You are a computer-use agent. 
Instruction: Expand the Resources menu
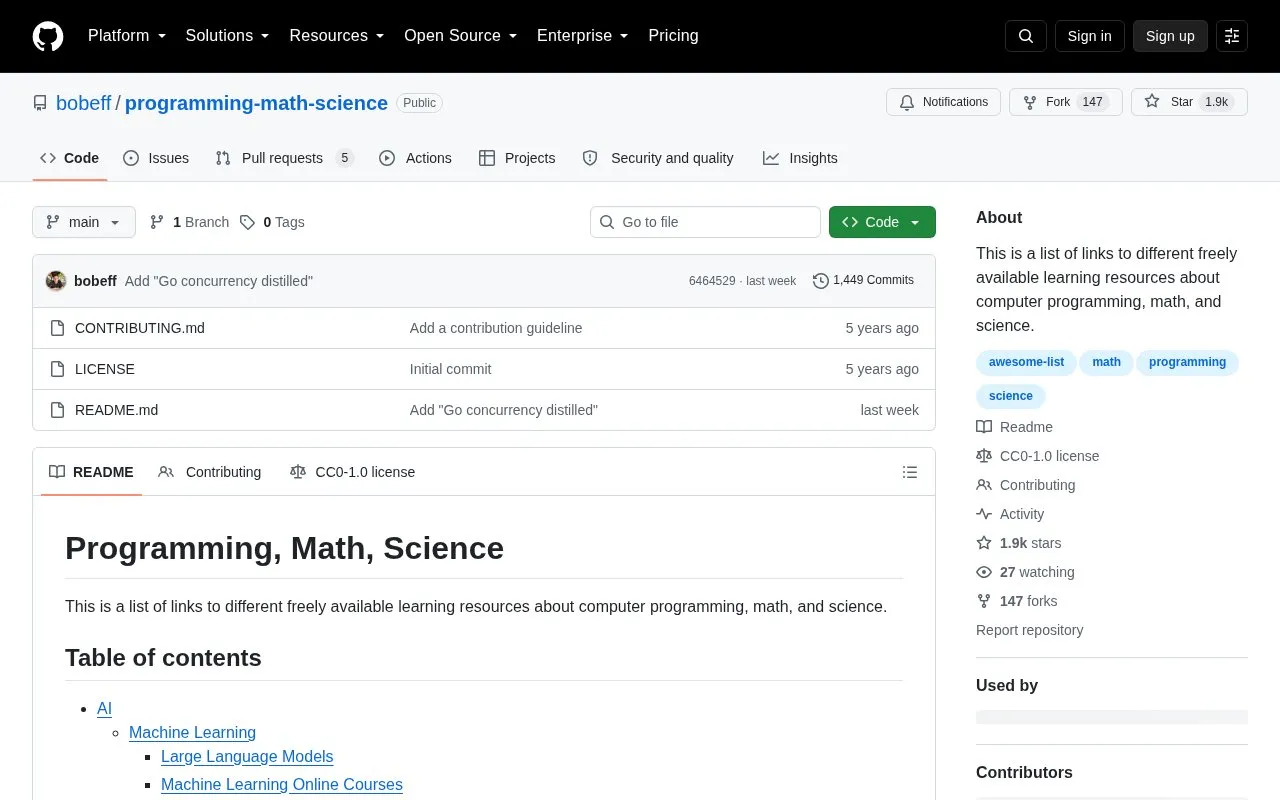(337, 36)
